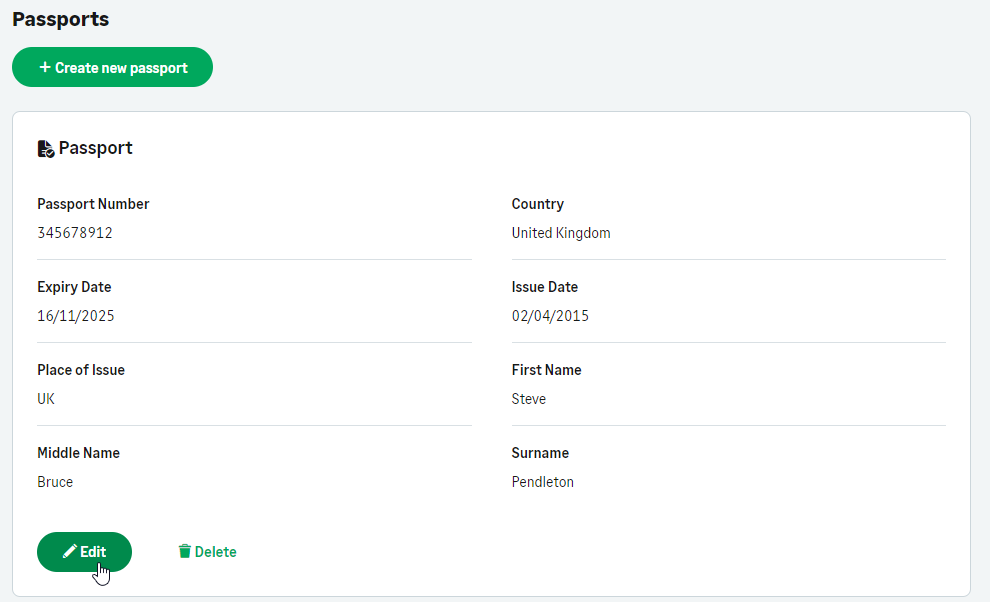Screen dimensions: 990x602
Task: Click the Issue Date label
Action: coord(545,287)
